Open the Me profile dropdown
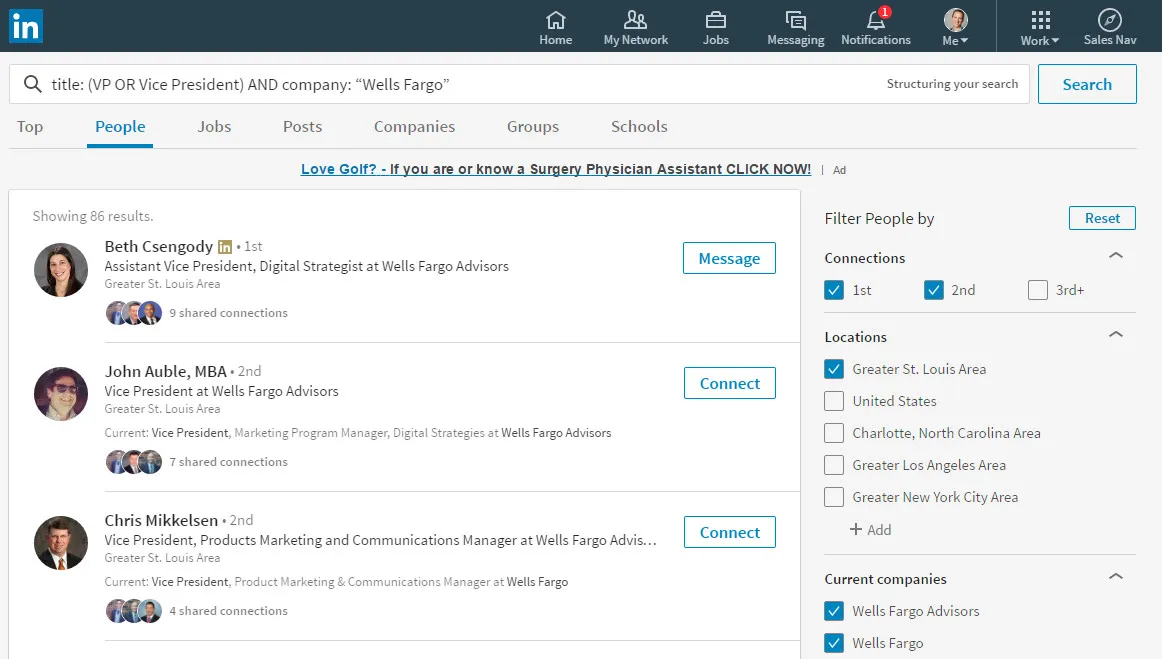 (x=955, y=26)
